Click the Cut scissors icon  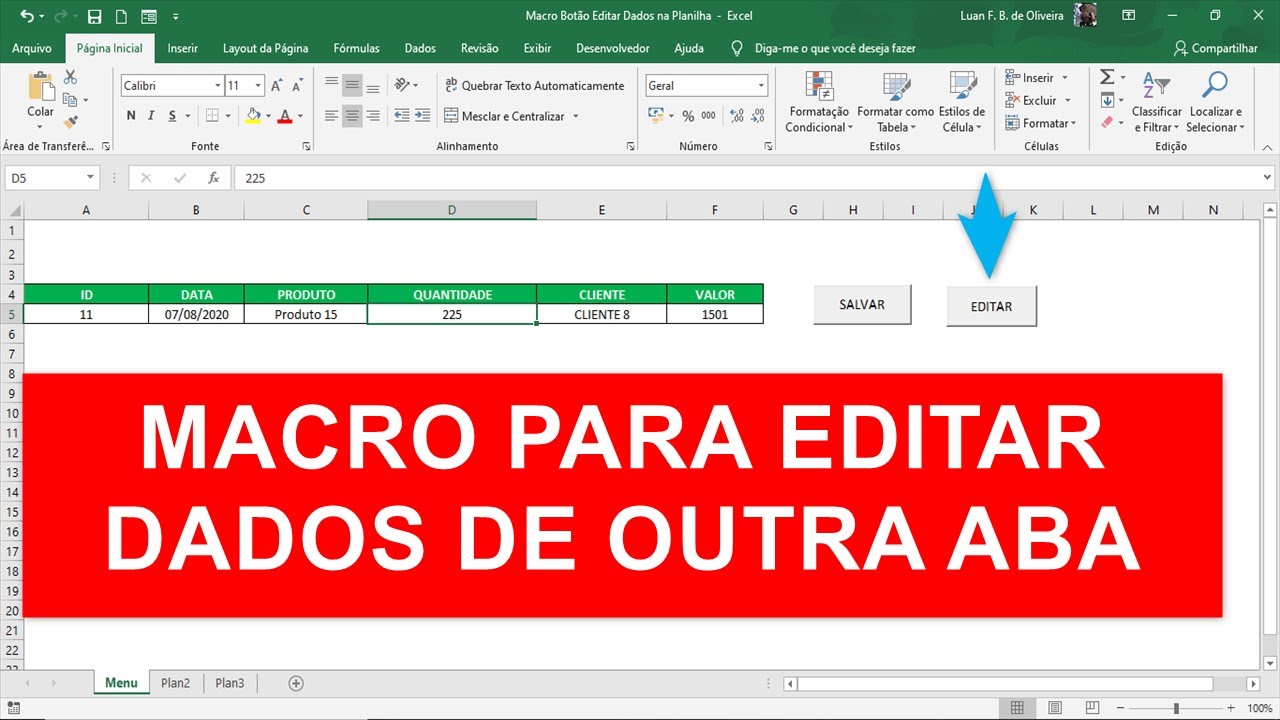70,77
